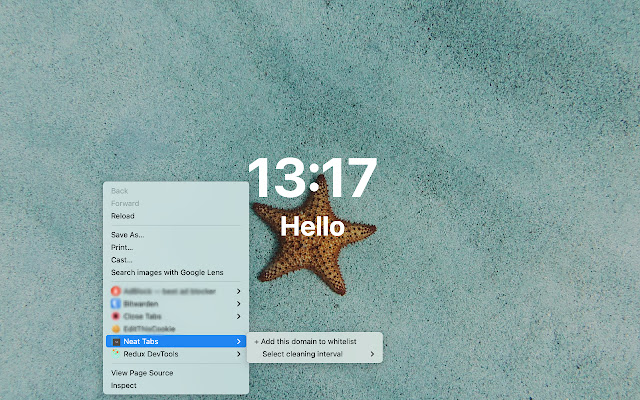Click the Hello greeting text
The width and height of the screenshot is (640, 400).
(312, 227)
